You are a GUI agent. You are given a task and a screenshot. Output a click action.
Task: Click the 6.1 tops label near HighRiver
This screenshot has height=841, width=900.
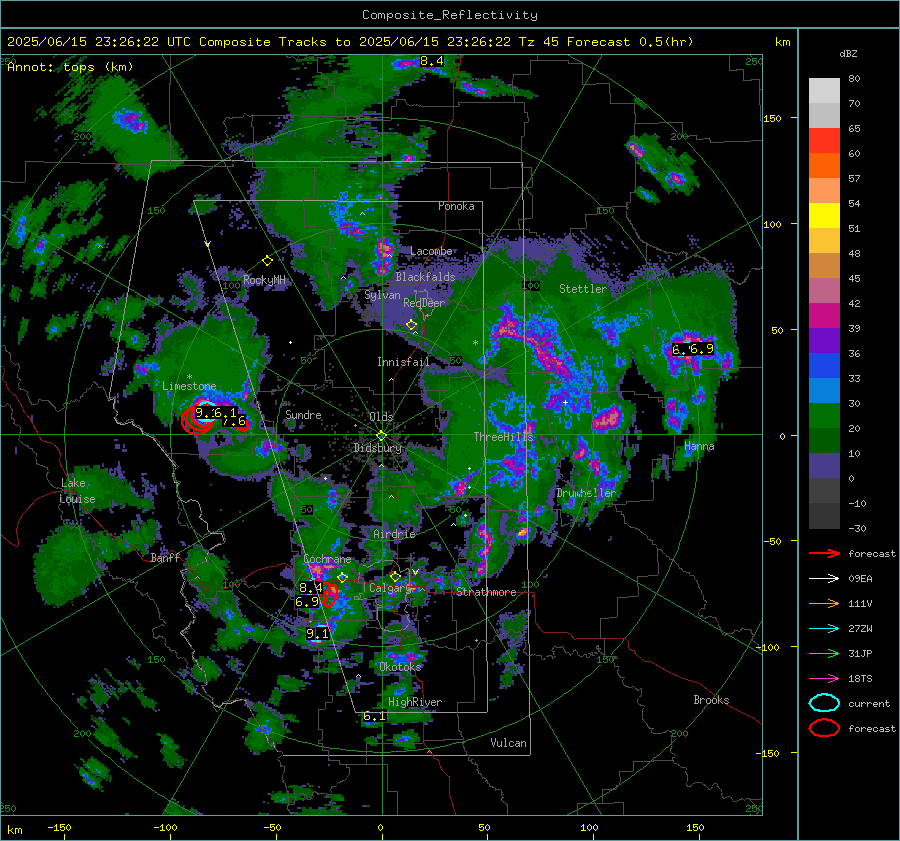coord(374,716)
